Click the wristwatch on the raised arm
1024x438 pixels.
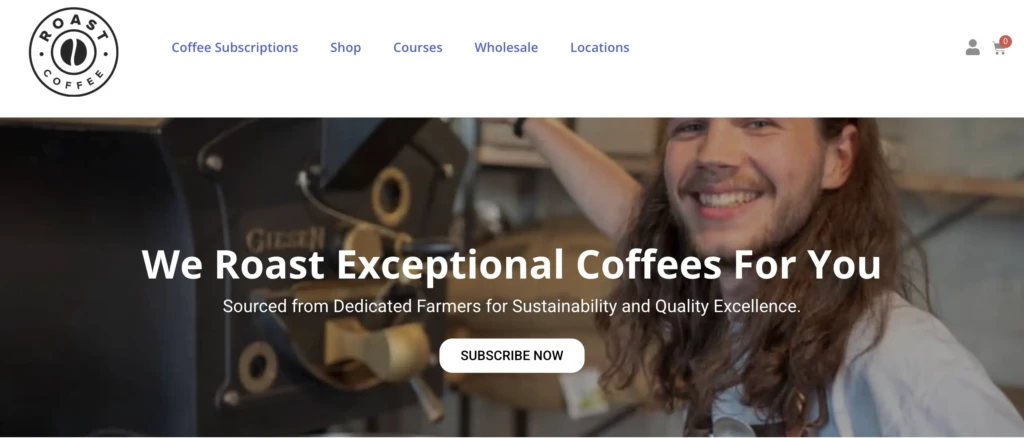[519, 127]
